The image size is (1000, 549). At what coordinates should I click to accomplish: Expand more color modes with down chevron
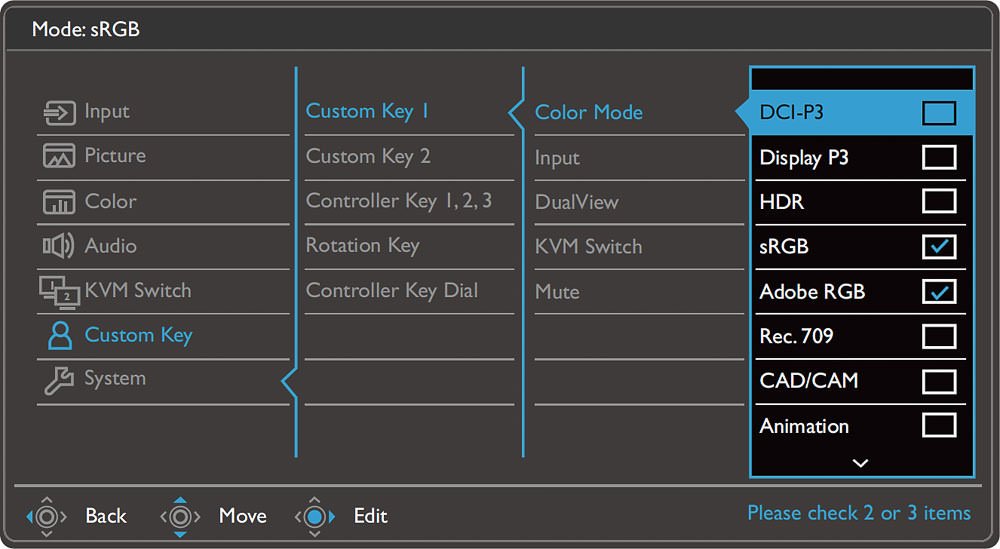(x=860, y=463)
